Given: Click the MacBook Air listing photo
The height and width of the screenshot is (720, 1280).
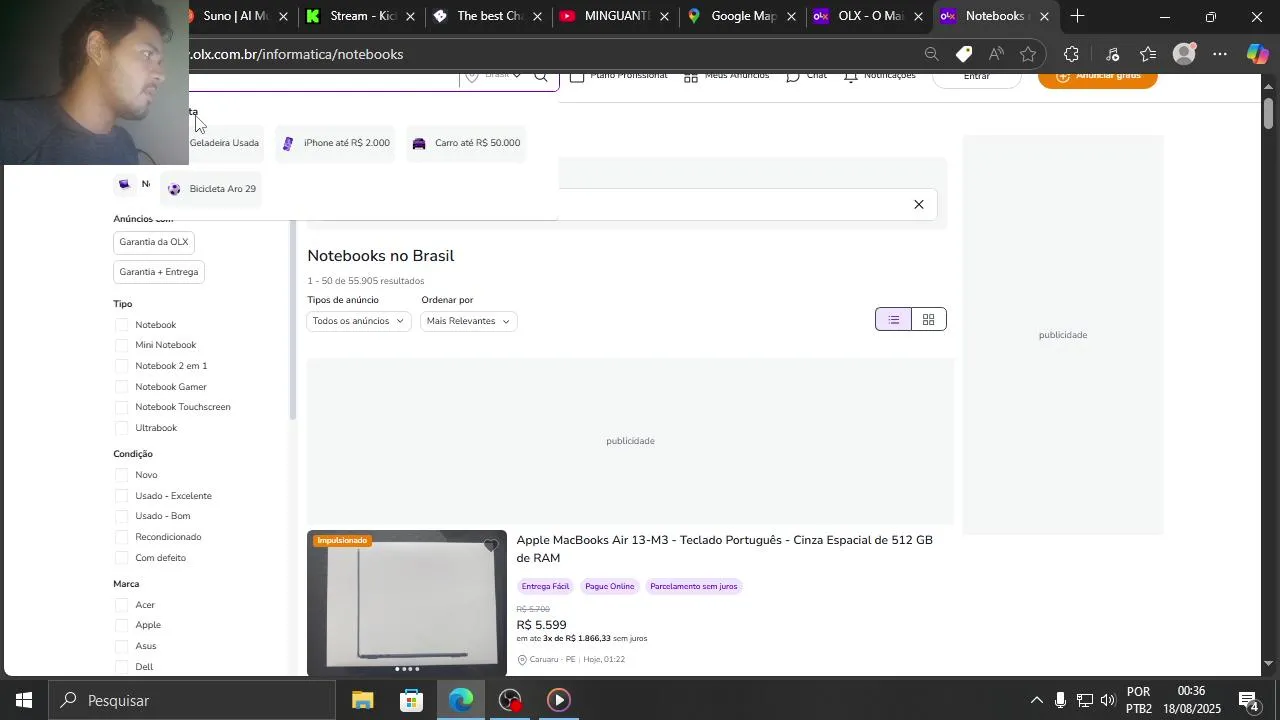Looking at the screenshot, I should click(x=407, y=603).
